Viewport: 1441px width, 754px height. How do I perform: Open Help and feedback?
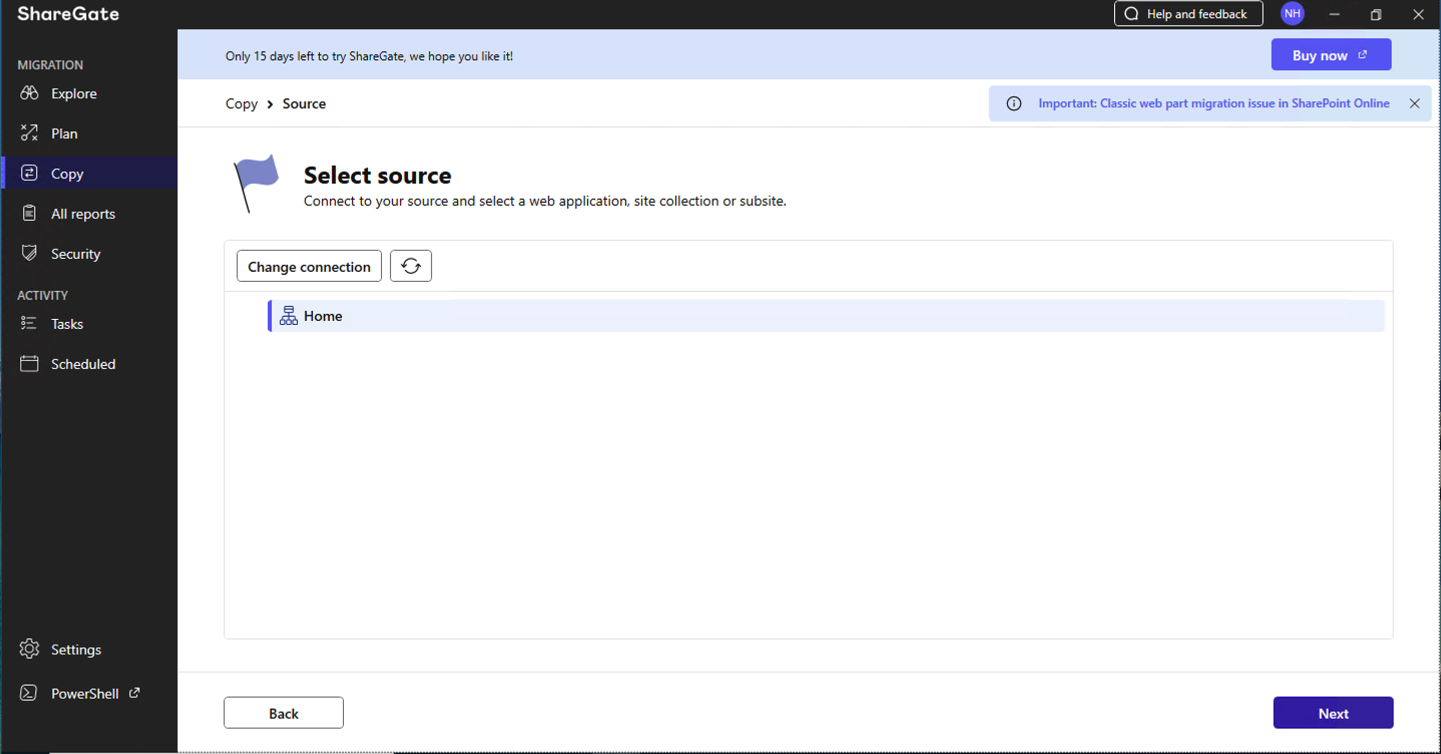1188,14
